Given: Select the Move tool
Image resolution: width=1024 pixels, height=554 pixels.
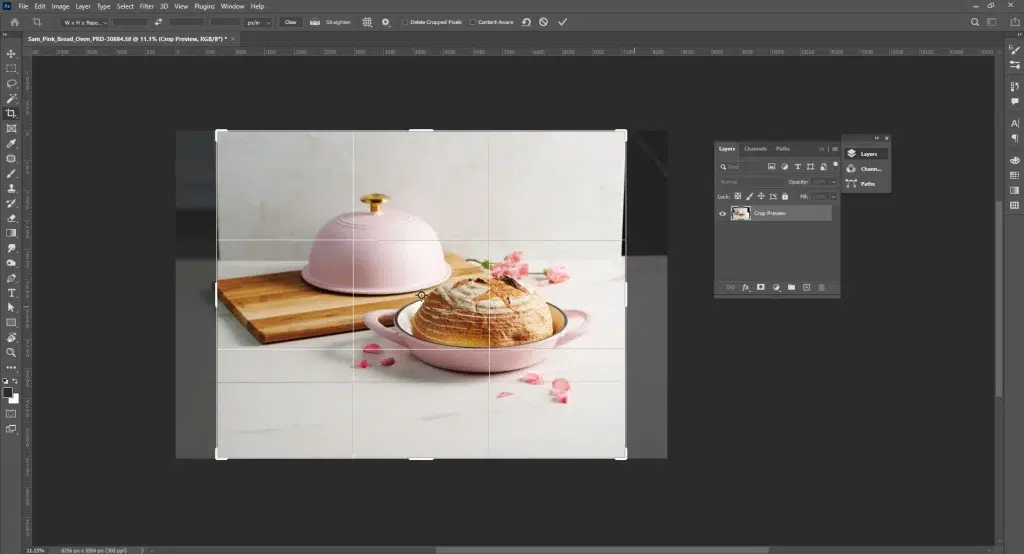Looking at the screenshot, I should [x=11, y=54].
